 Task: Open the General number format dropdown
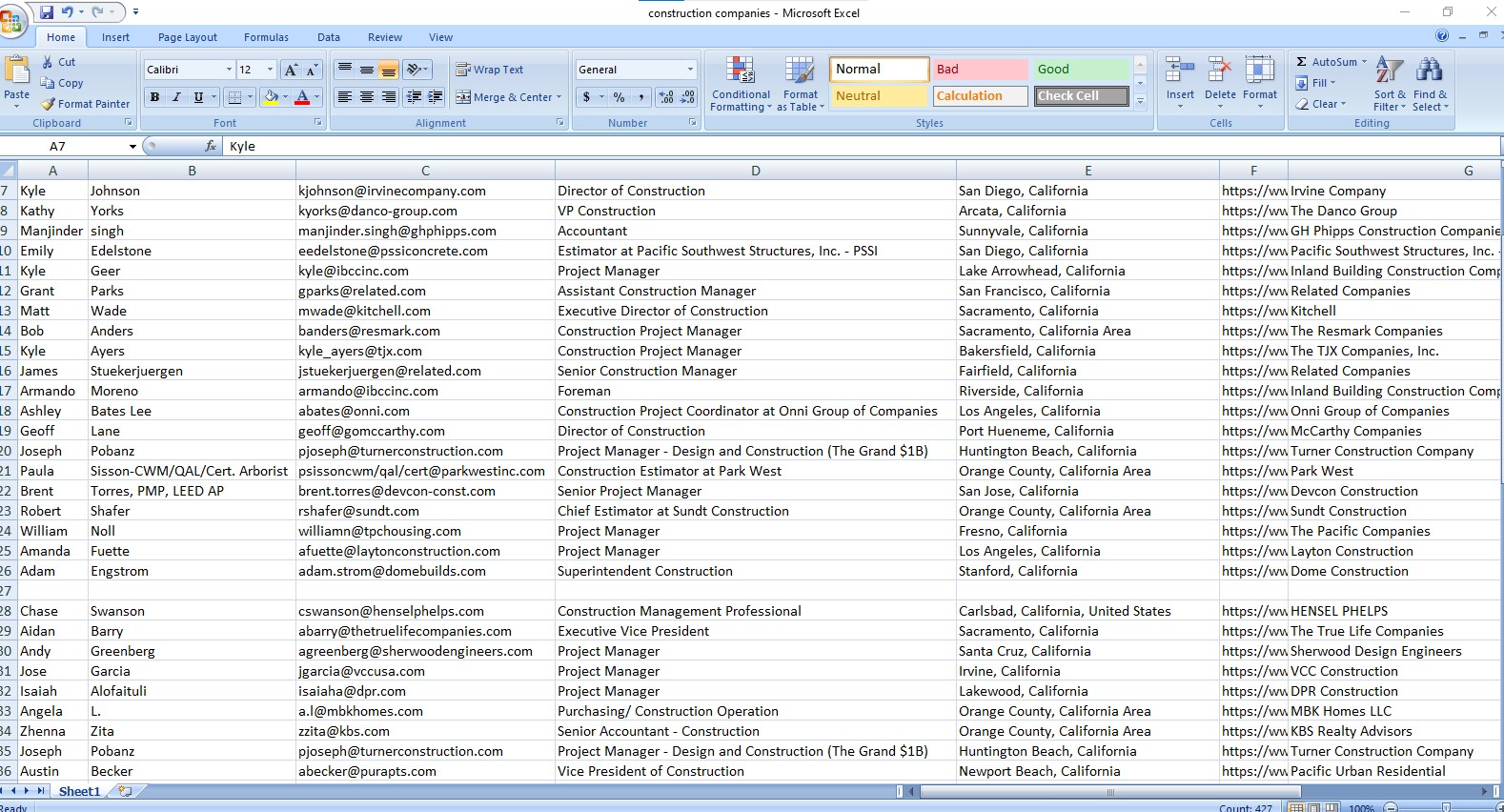click(690, 70)
